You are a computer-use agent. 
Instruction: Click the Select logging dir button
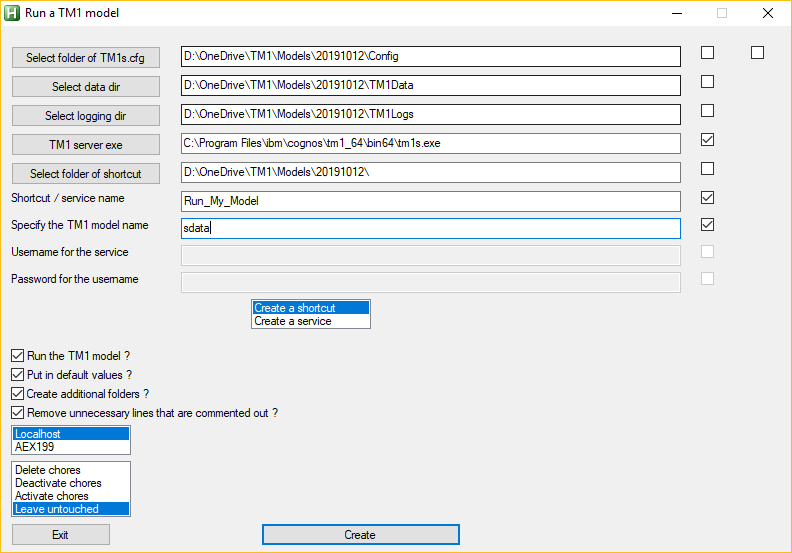pos(85,116)
